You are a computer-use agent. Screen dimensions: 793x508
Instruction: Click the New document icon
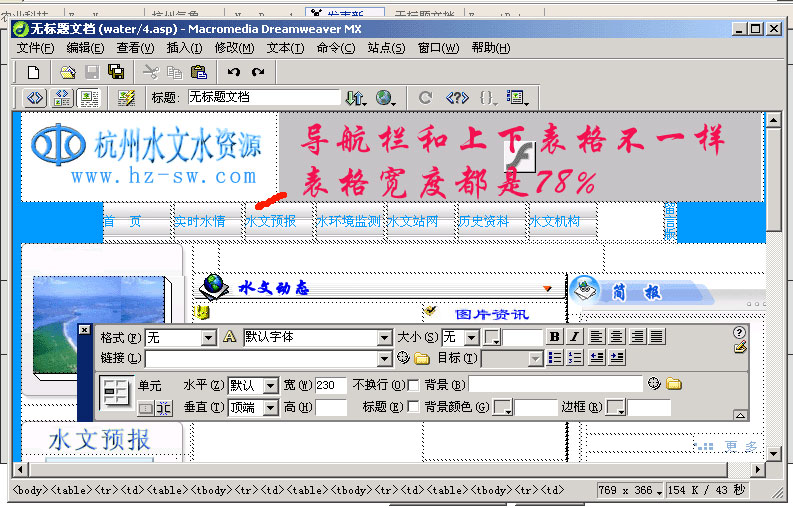33,72
